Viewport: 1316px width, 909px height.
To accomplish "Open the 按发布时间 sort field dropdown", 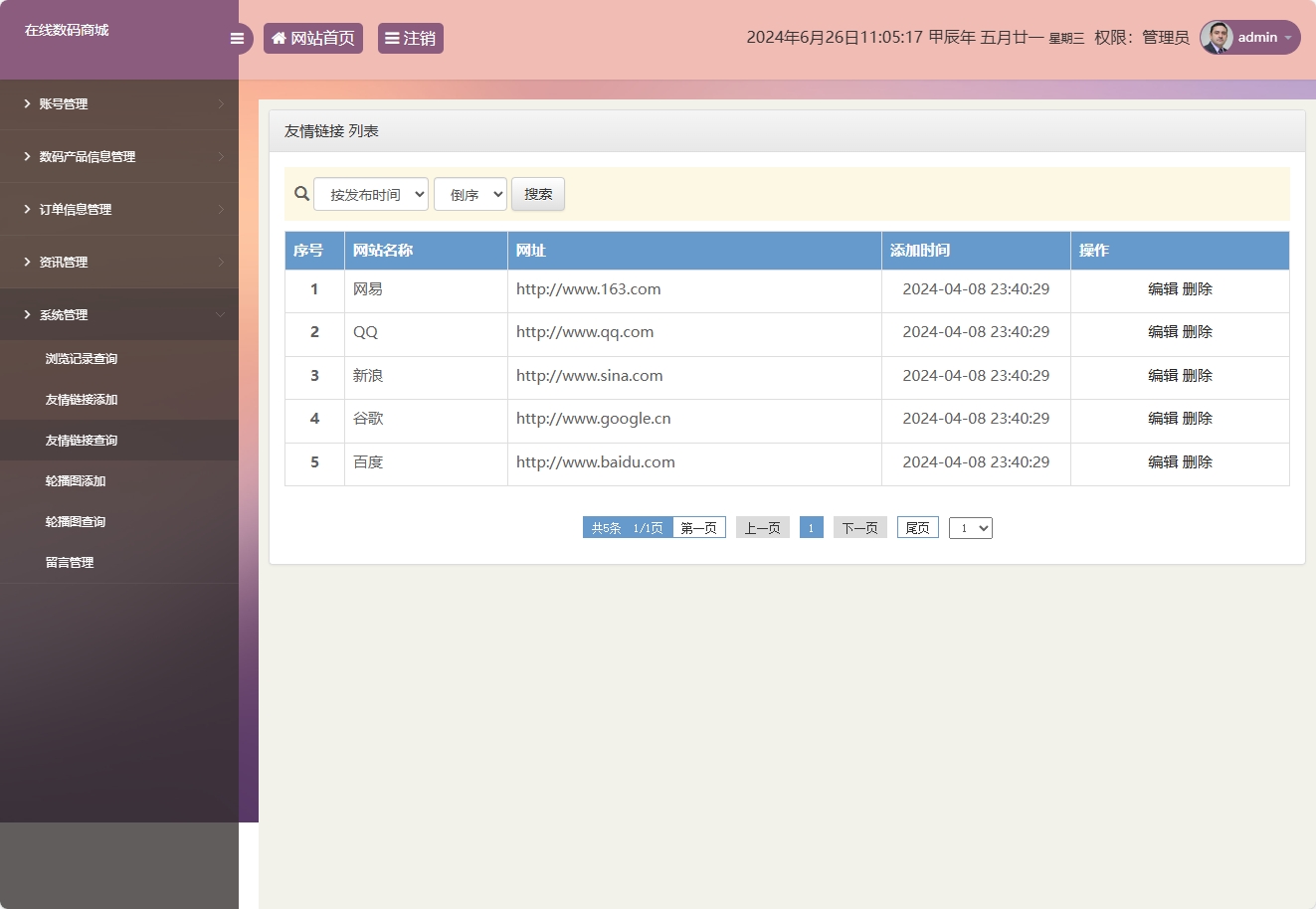I will coord(371,194).
